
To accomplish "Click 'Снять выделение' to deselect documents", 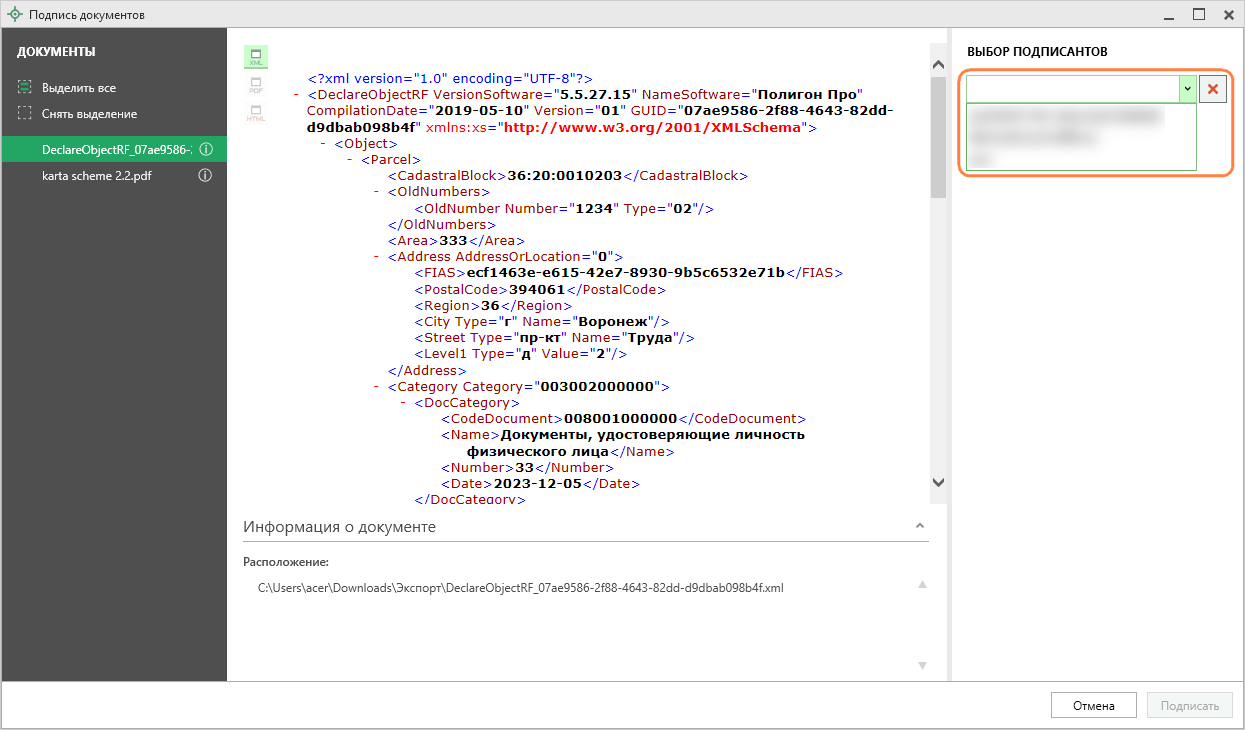I will (x=89, y=114).
